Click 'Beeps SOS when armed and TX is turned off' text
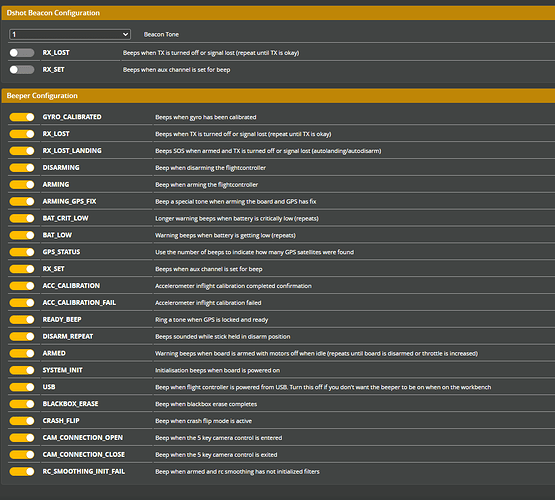The height and width of the screenshot is (500, 555). coord(268,151)
